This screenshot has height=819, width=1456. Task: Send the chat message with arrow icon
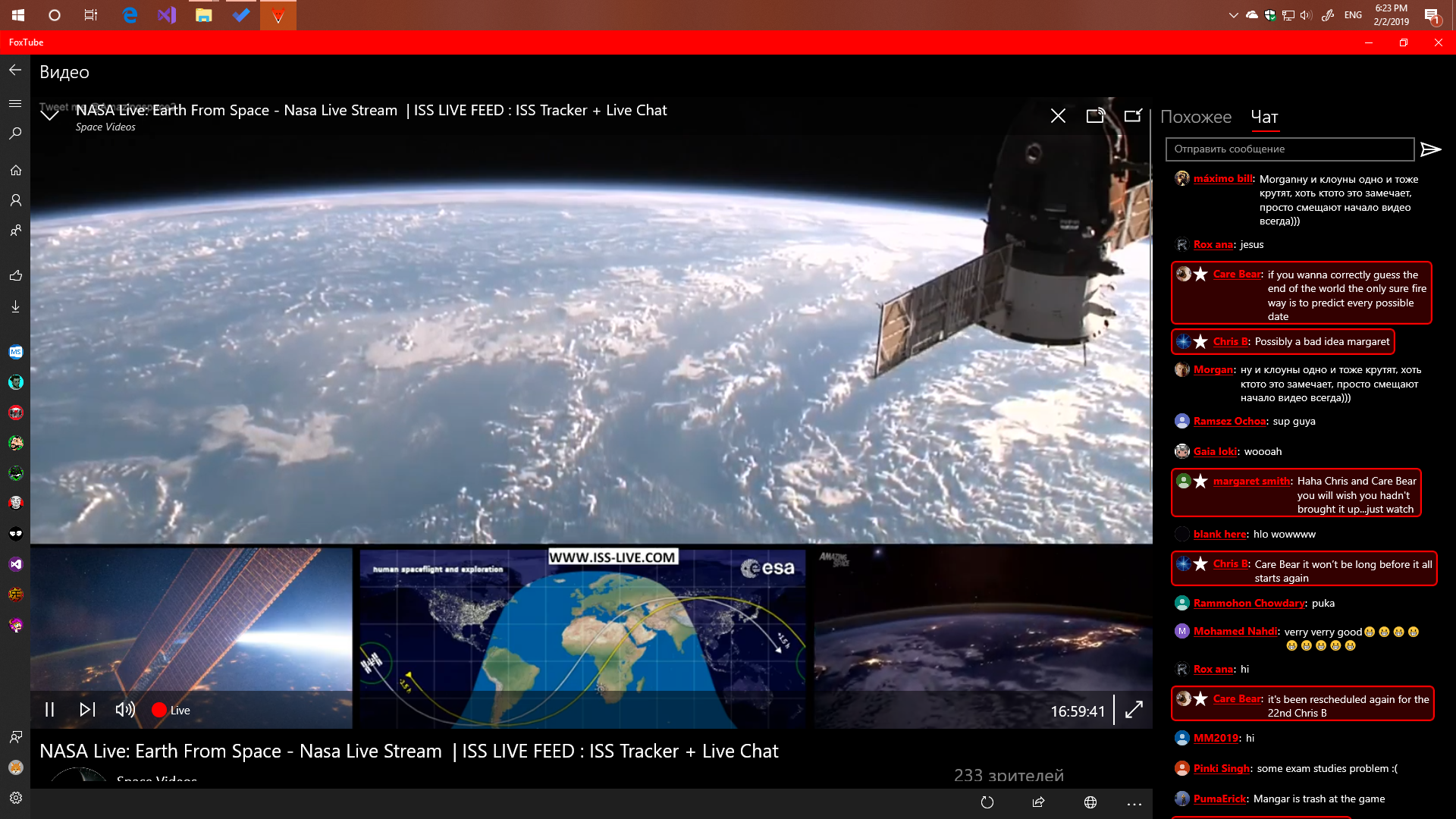point(1430,149)
